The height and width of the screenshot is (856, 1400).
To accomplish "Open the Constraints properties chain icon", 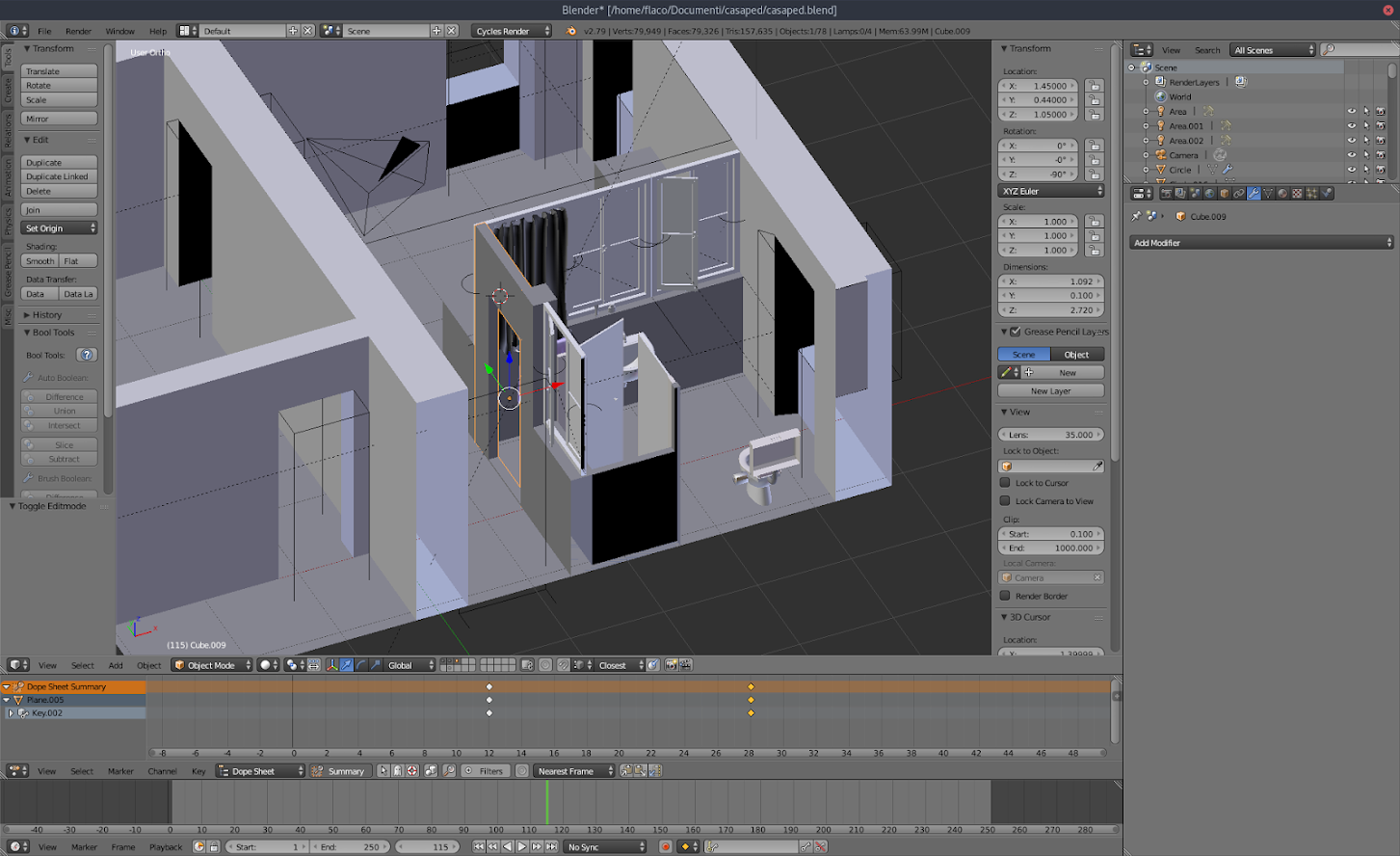I will pos(1239,193).
